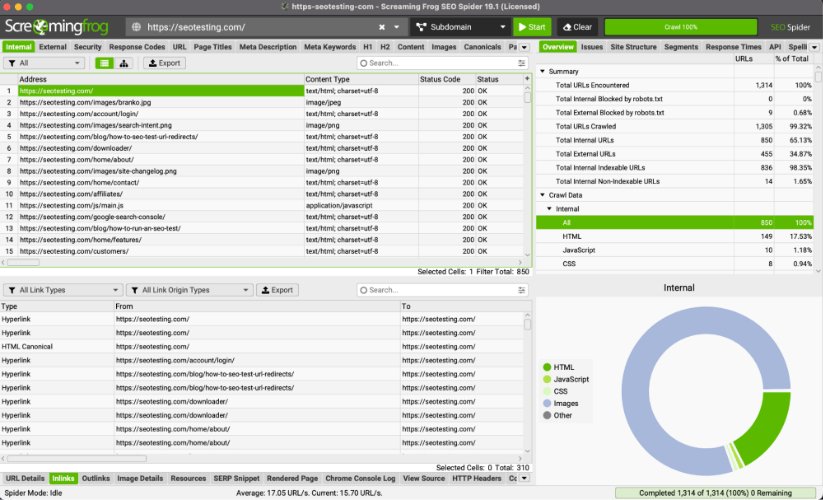Select row https://seotesting.com/images/branko.jpg
823x500 pixels.
262,102
